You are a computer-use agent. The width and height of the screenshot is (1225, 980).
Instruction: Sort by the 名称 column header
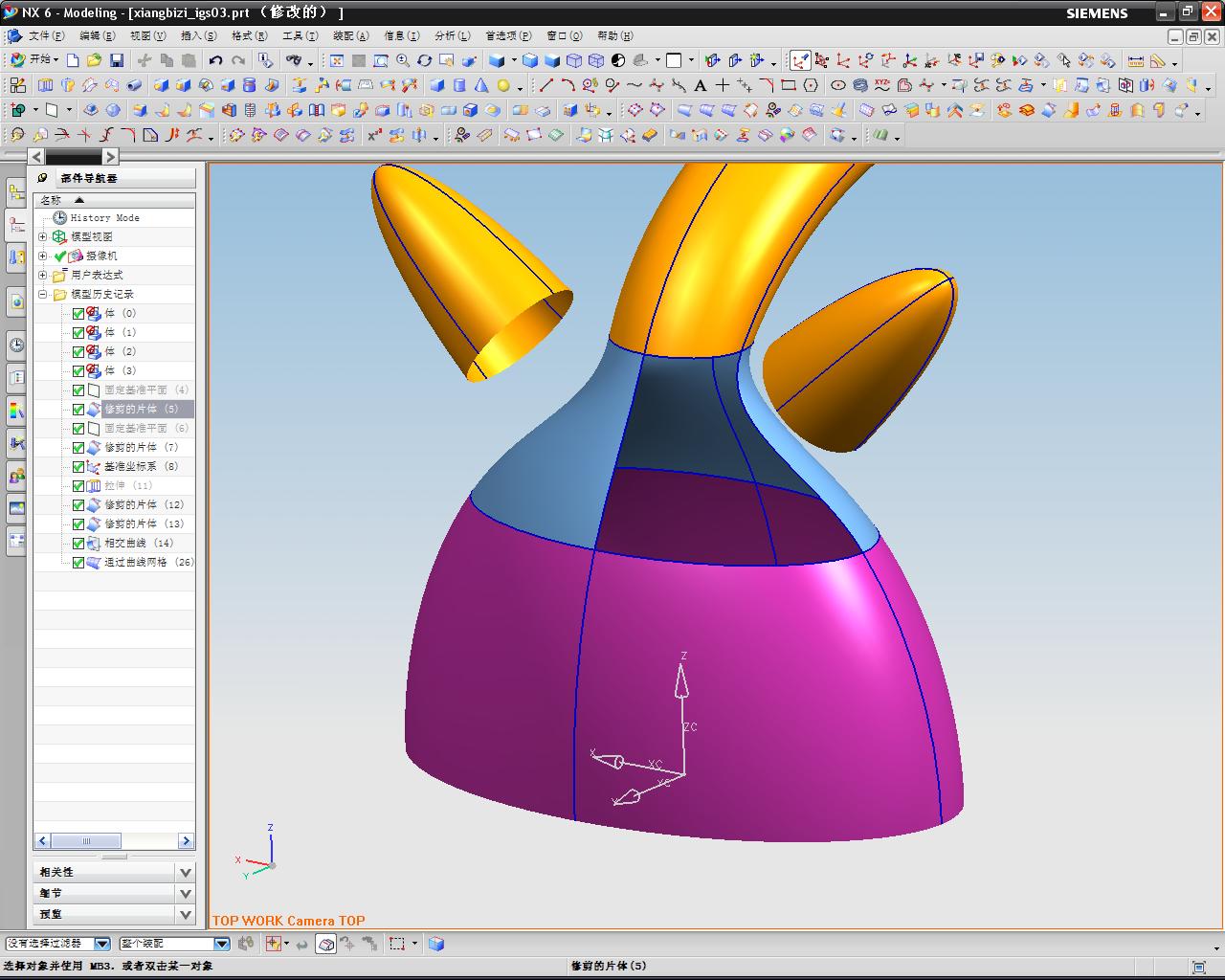tap(114, 200)
